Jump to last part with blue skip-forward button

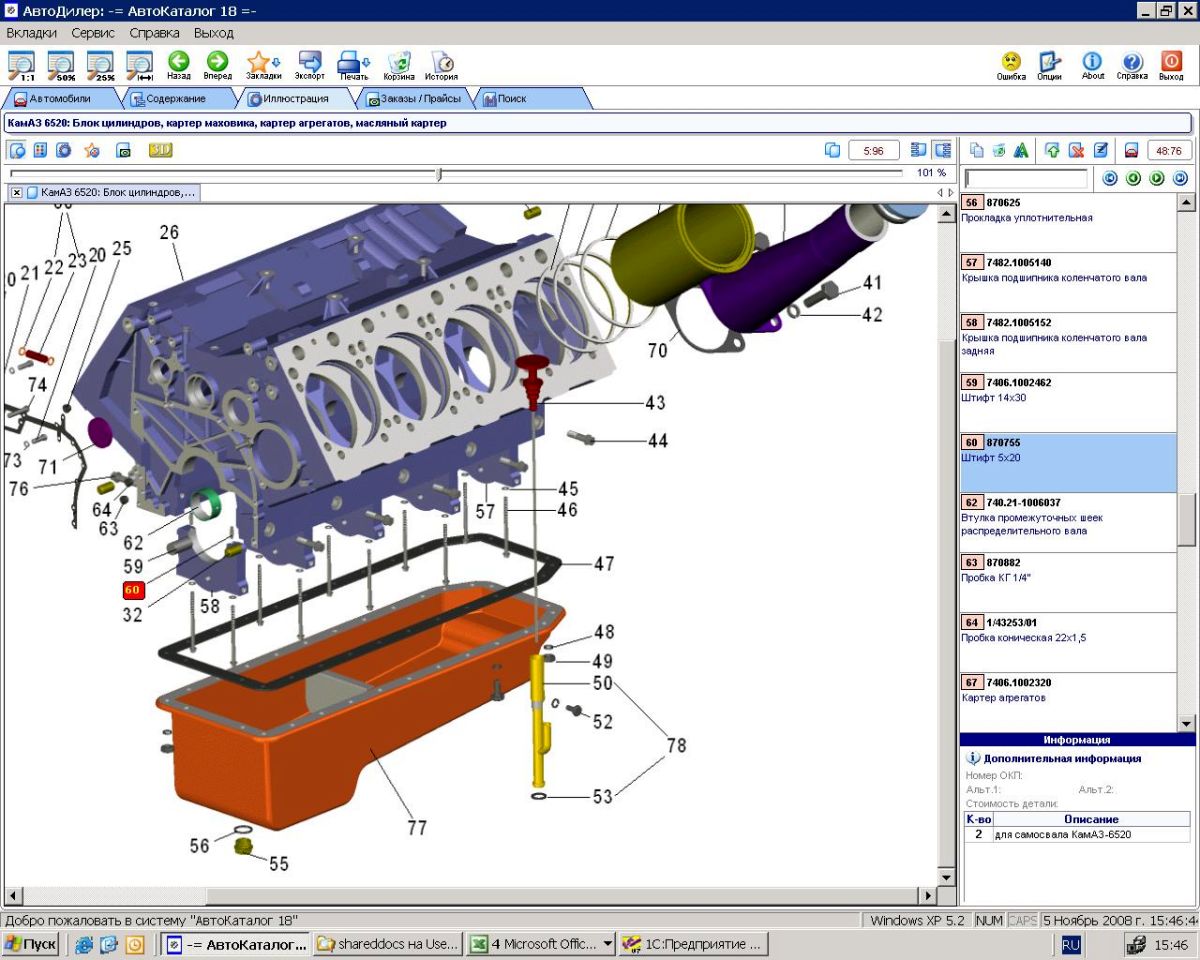coord(1180,178)
